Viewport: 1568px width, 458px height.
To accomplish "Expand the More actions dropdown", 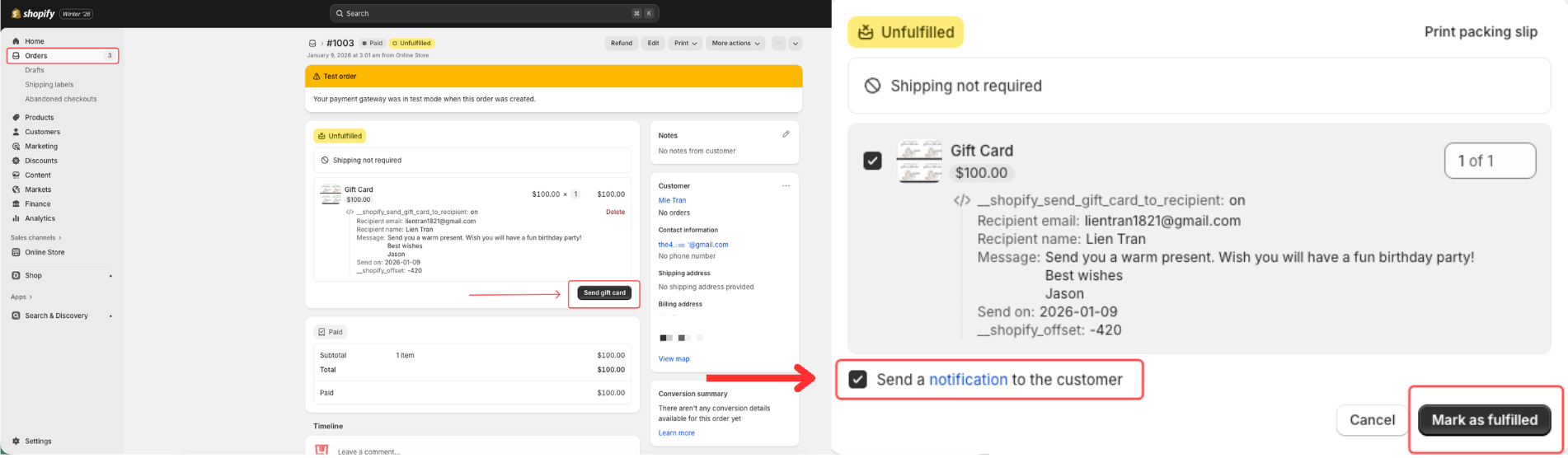I will (x=735, y=44).
